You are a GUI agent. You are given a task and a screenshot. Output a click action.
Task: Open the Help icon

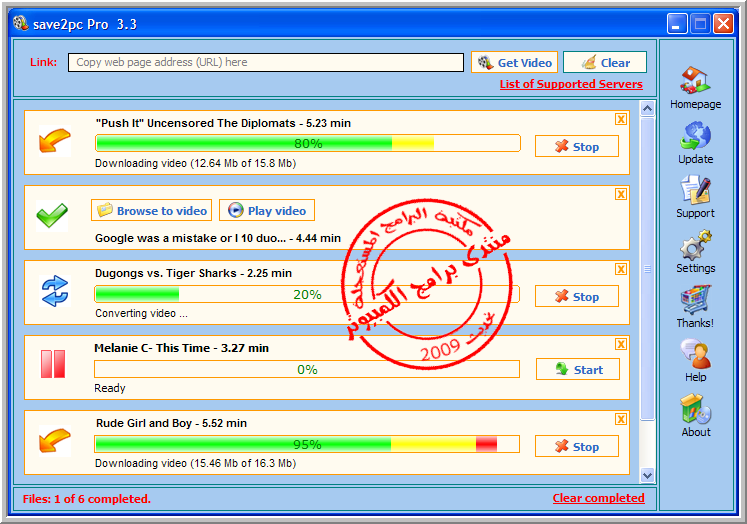(x=695, y=354)
